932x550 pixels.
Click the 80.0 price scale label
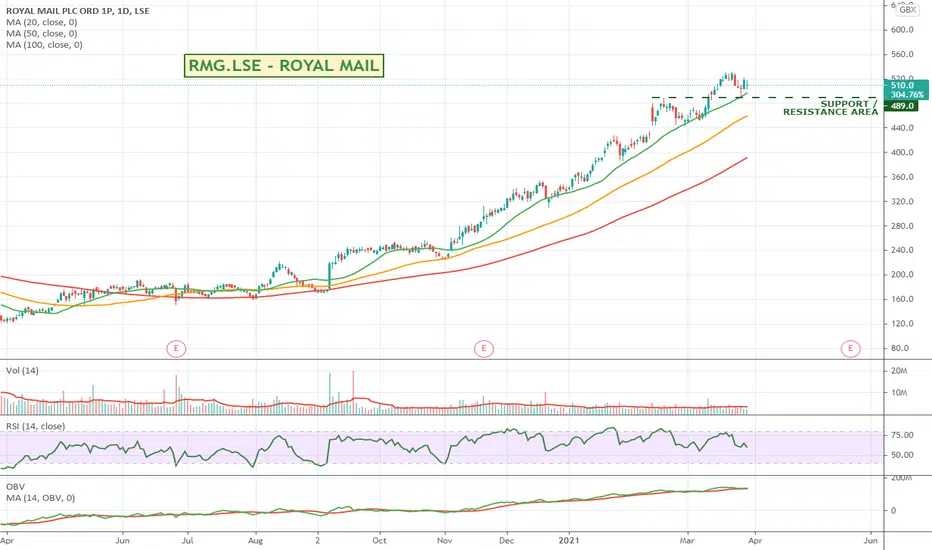click(902, 348)
